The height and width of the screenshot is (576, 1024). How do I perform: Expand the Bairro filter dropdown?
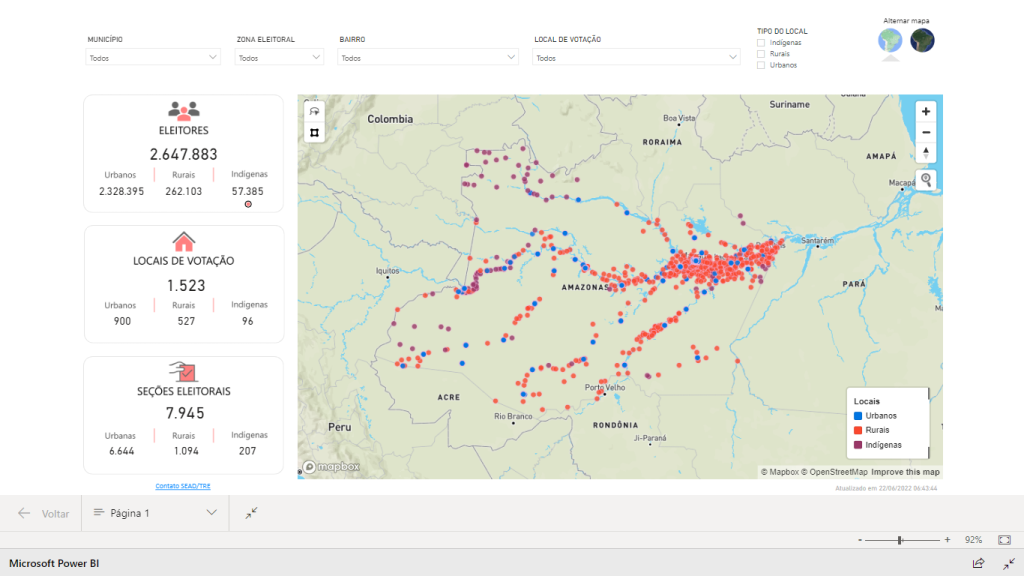pyautogui.click(x=428, y=58)
